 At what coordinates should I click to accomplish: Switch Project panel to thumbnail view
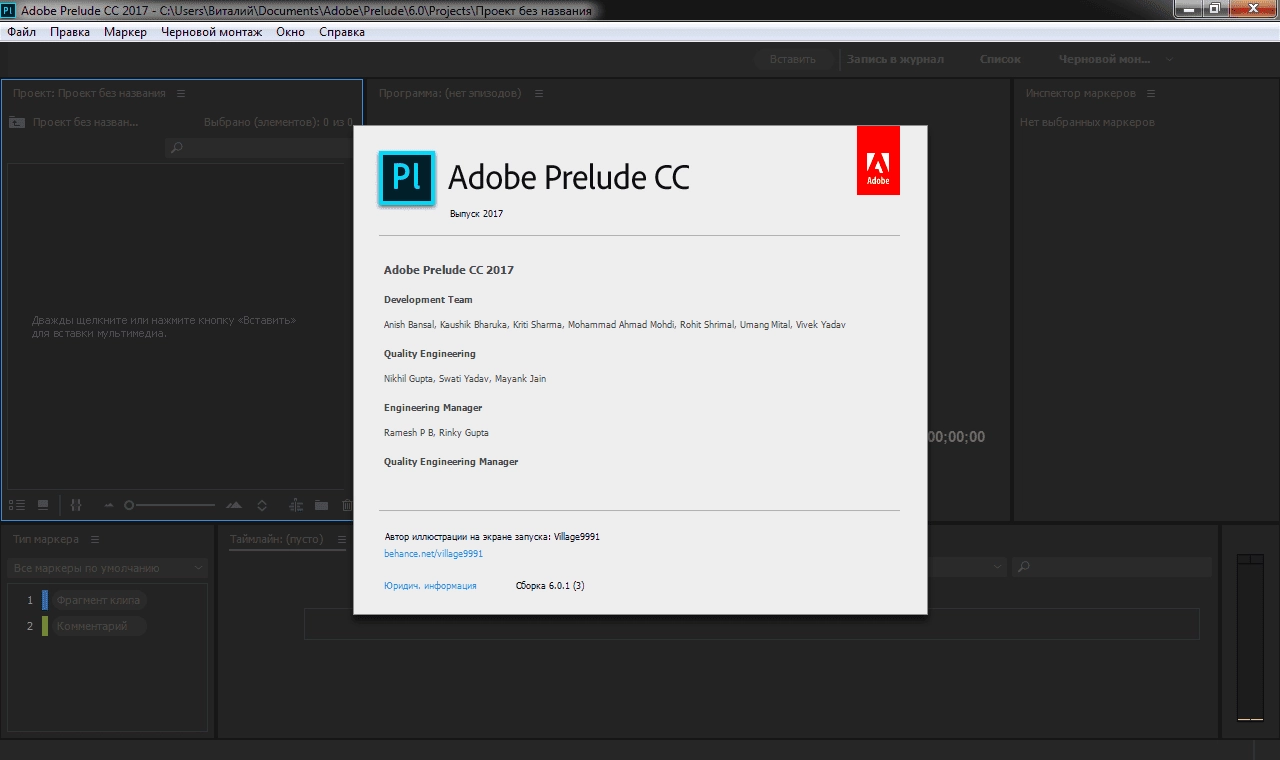(x=43, y=506)
